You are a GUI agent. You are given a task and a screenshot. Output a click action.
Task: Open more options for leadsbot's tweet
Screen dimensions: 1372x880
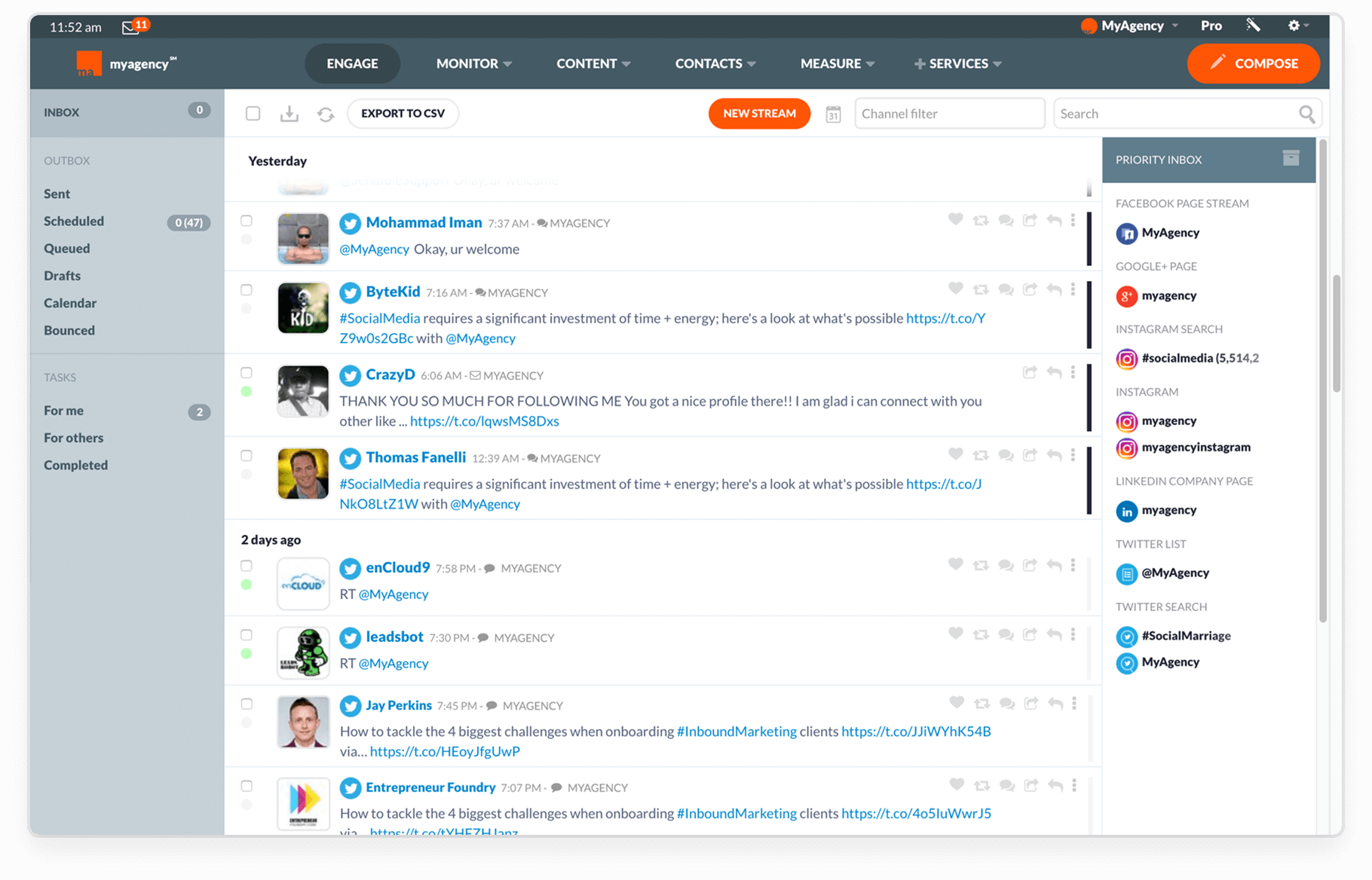(1073, 634)
